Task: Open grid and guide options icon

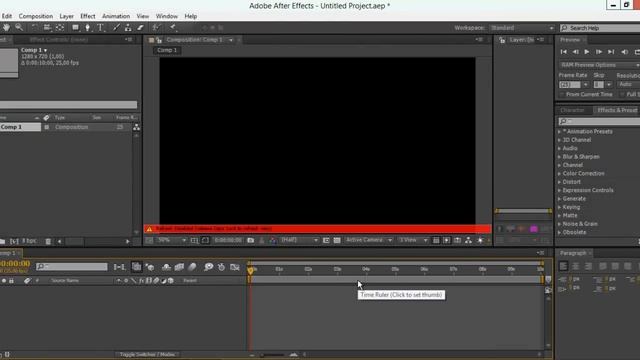Action: (194, 240)
